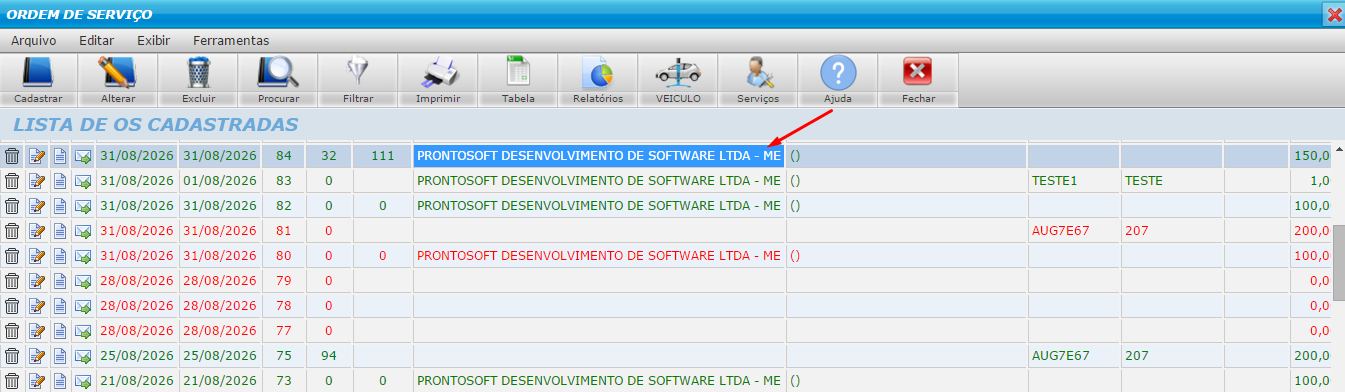Open the Editar menu
The image size is (1345, 392).
(96, 40)
